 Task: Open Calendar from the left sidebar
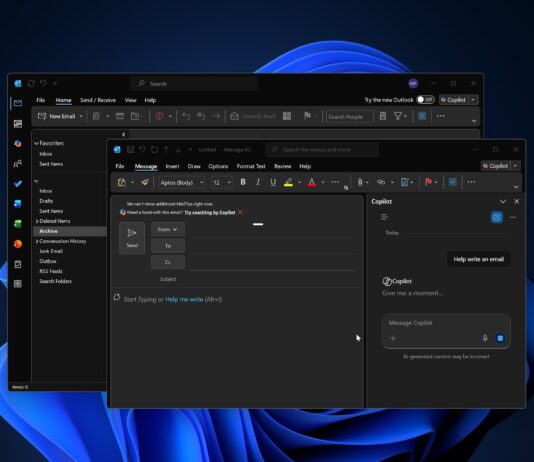pyautogui.click(x=18, y=124)
